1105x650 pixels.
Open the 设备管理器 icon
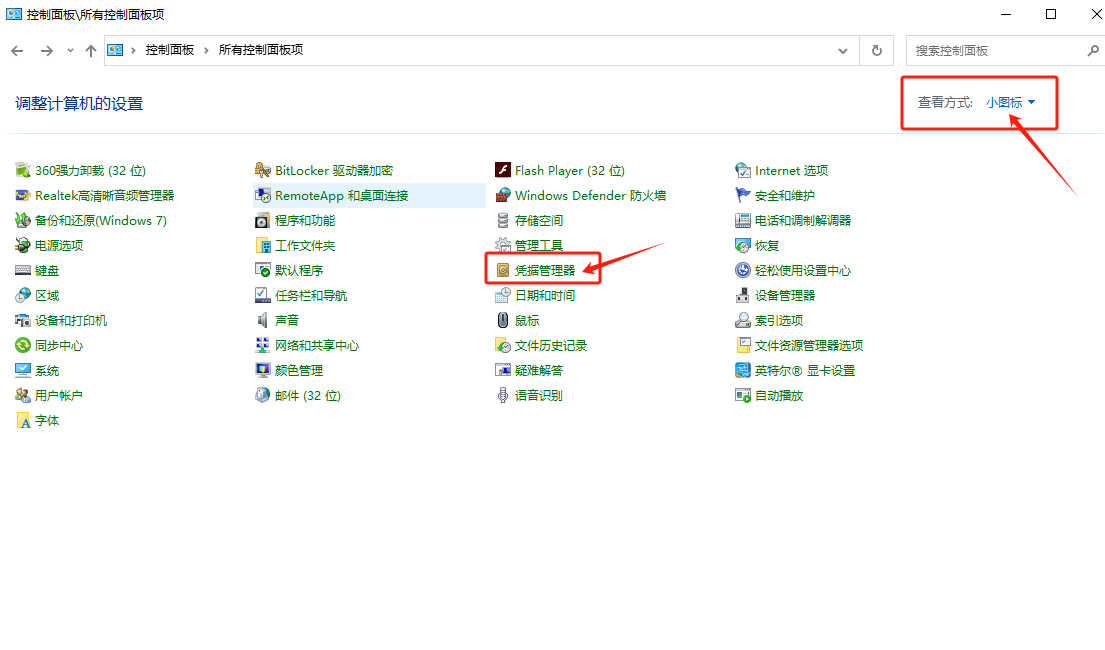pos(743,295)
